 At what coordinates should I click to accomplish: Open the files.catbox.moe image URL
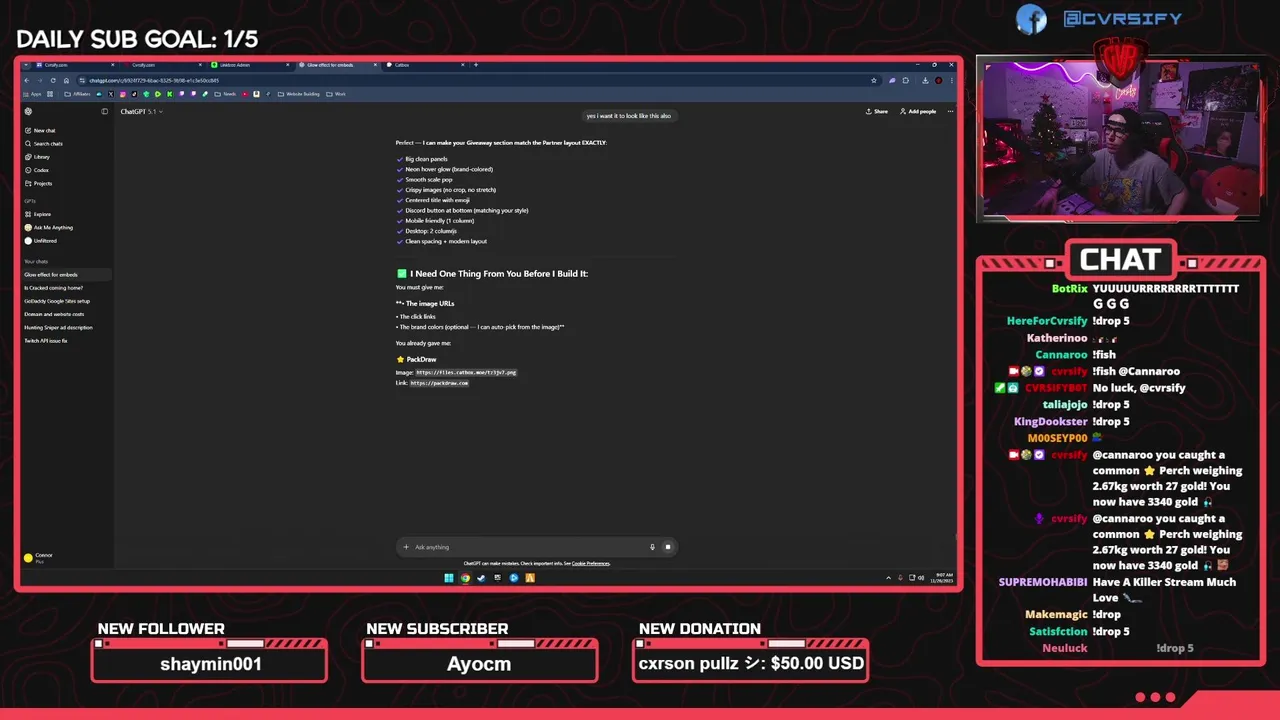pos(466,372)
